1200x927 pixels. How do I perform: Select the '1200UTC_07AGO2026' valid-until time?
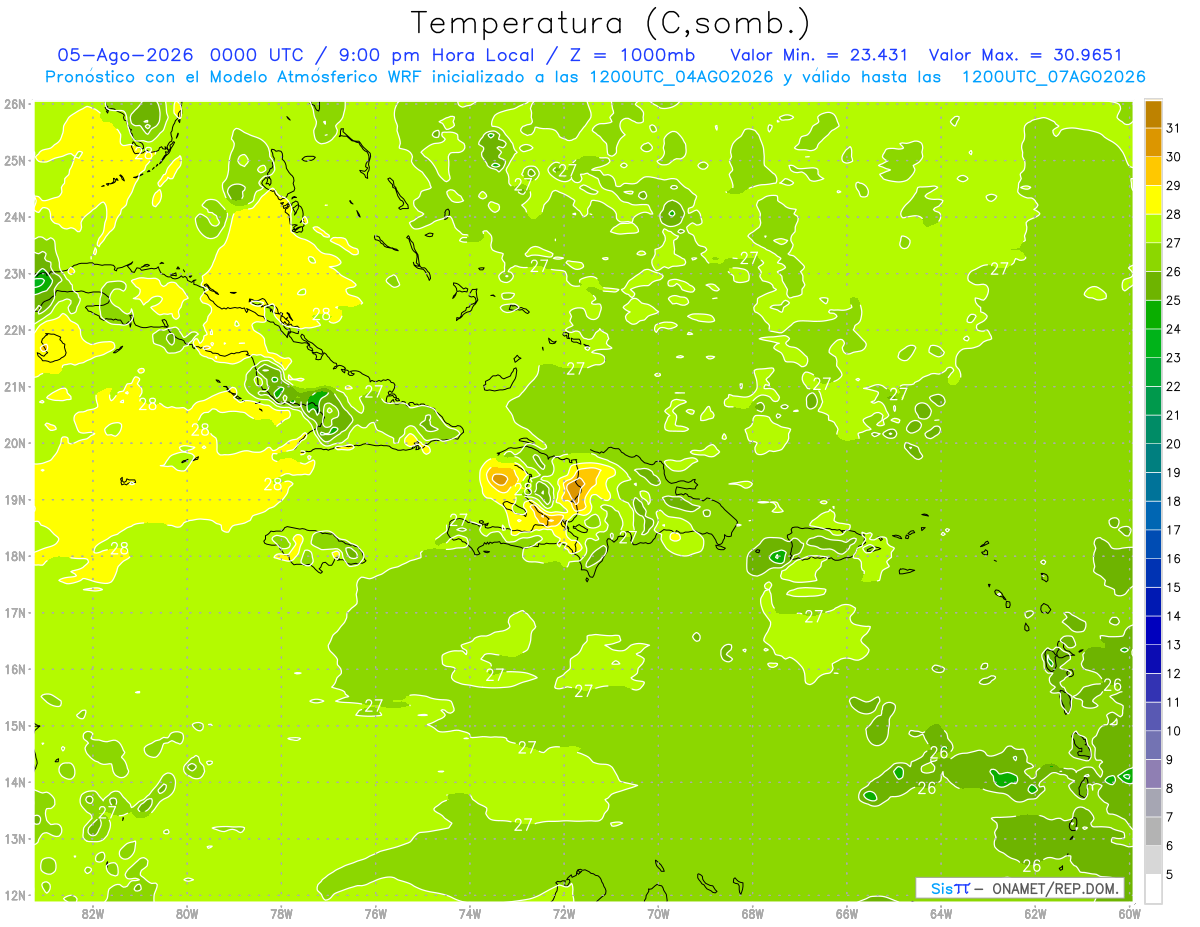(1053, 77)
